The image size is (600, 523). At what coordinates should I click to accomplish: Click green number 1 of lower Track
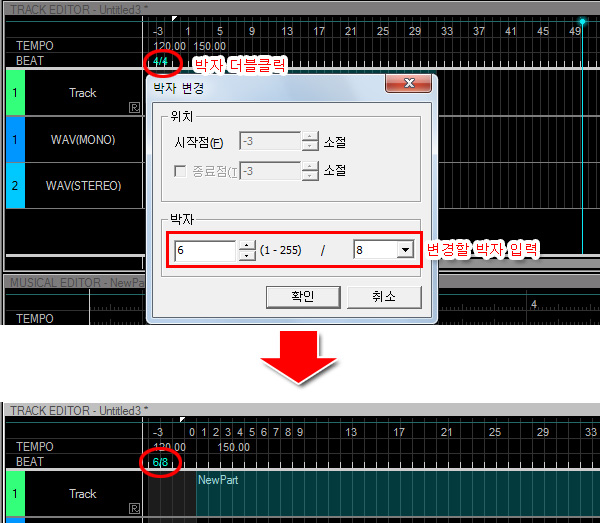point(15,494)
